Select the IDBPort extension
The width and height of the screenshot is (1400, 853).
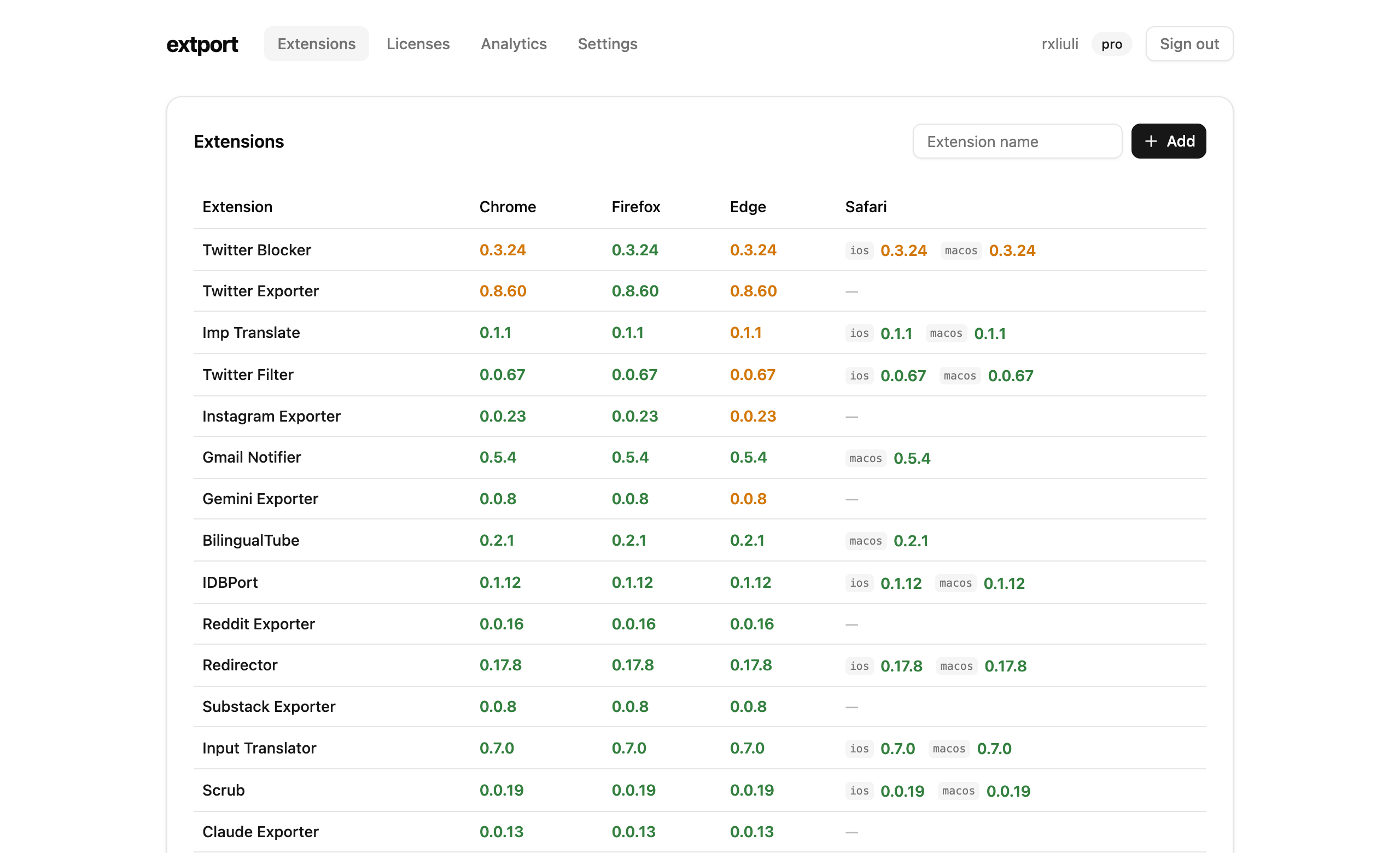coord(230,582)
